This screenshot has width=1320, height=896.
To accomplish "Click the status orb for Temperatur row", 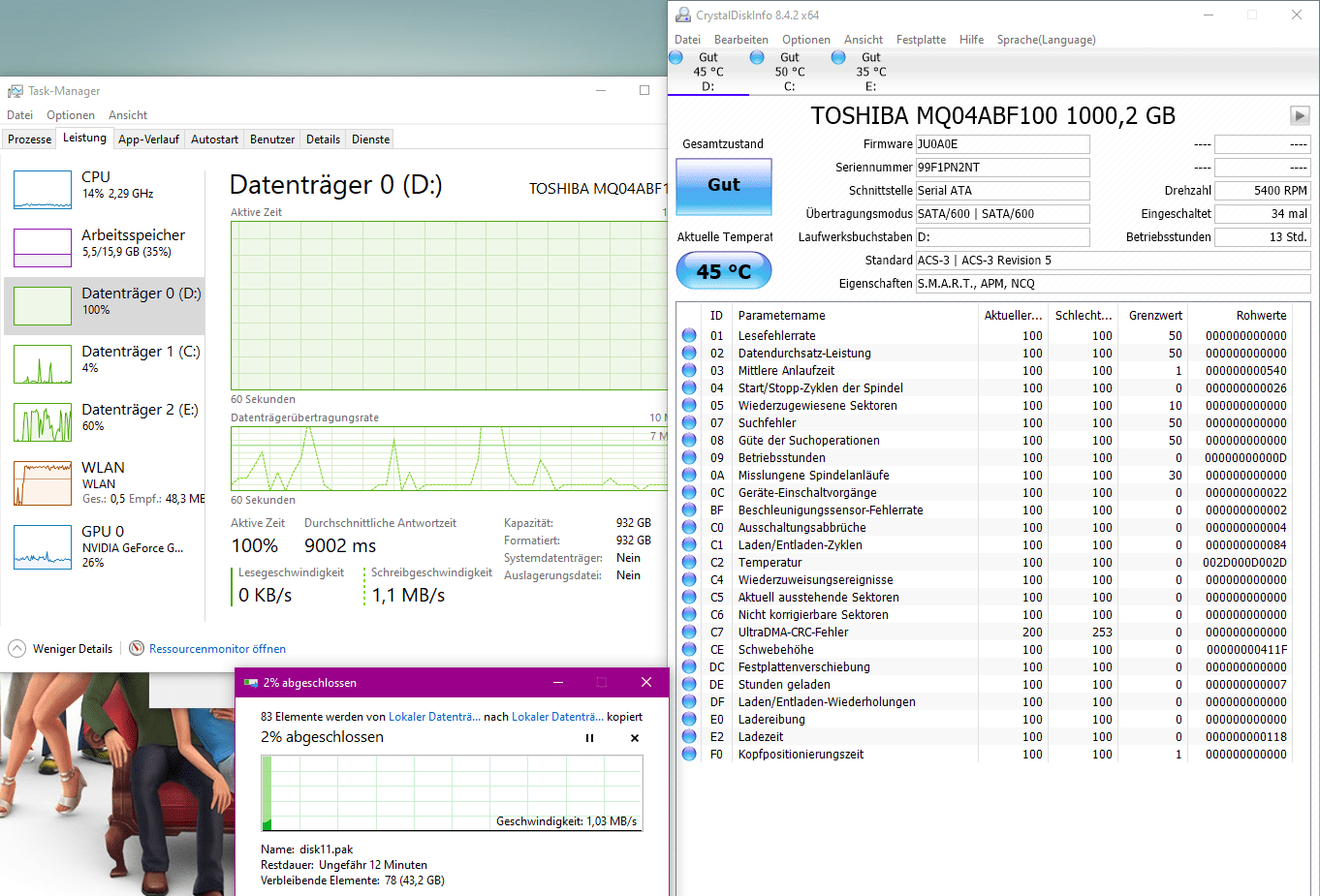I will (x=689, y=562).
